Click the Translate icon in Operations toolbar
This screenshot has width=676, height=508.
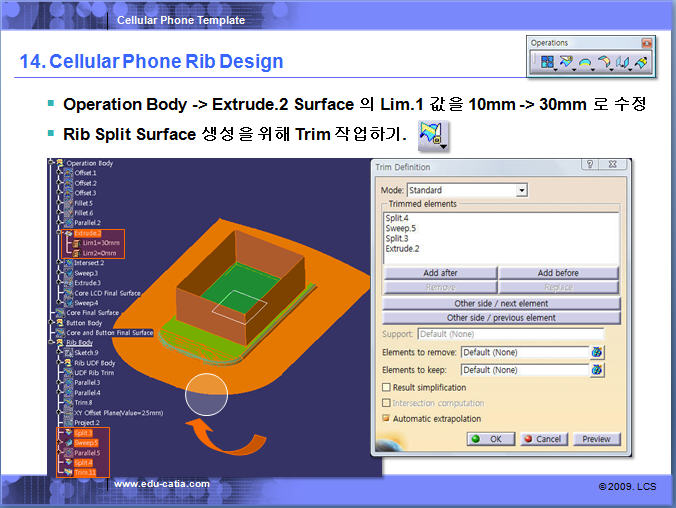623,62
